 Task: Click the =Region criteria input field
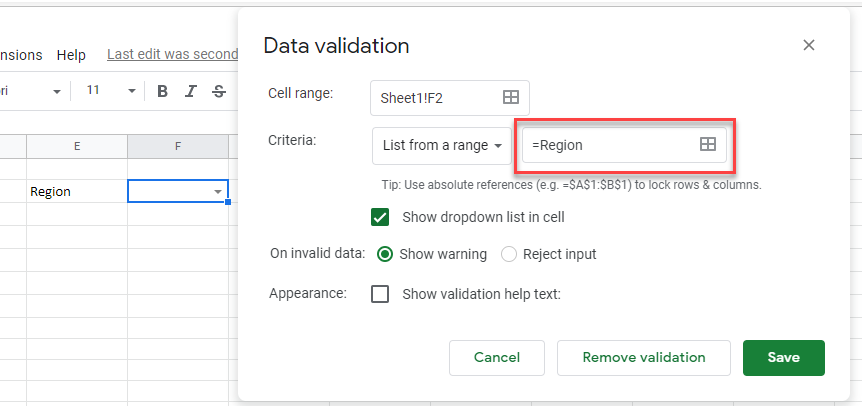610,145
